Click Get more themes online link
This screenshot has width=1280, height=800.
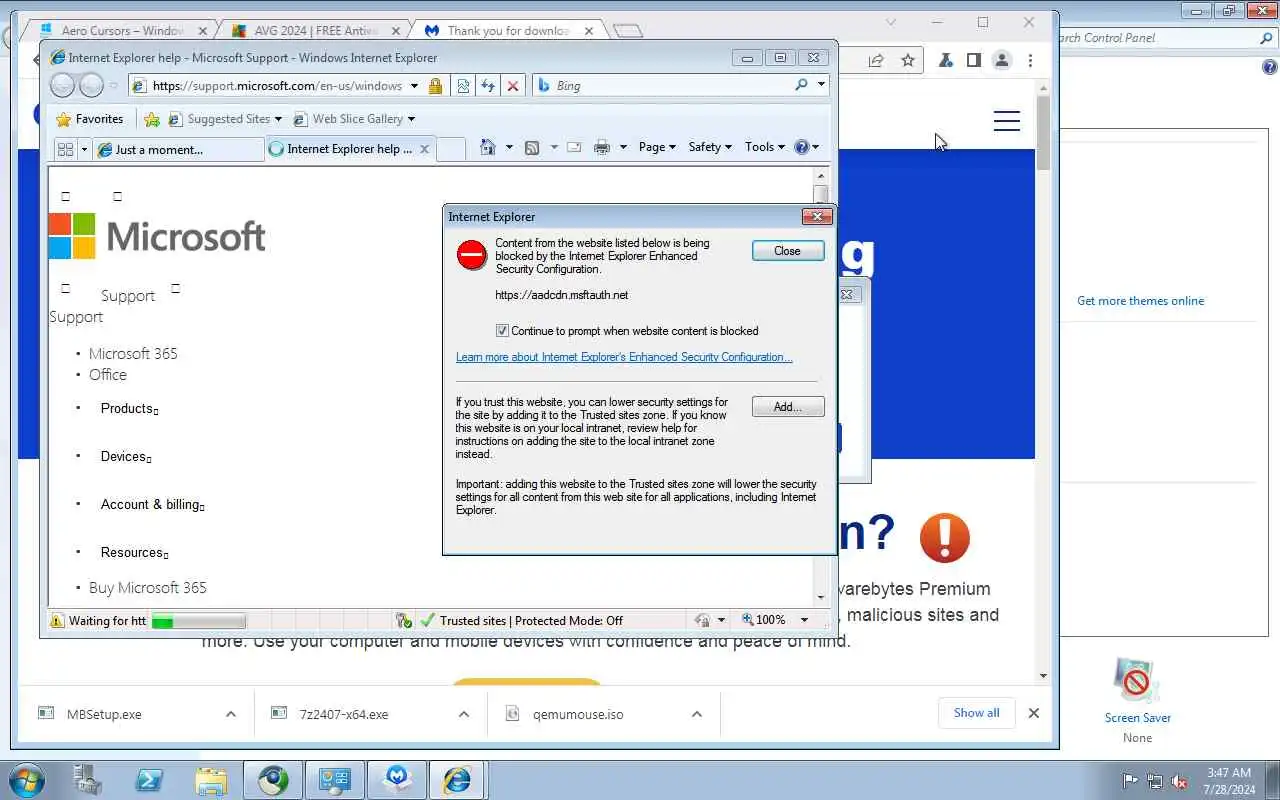[1140, 301]
